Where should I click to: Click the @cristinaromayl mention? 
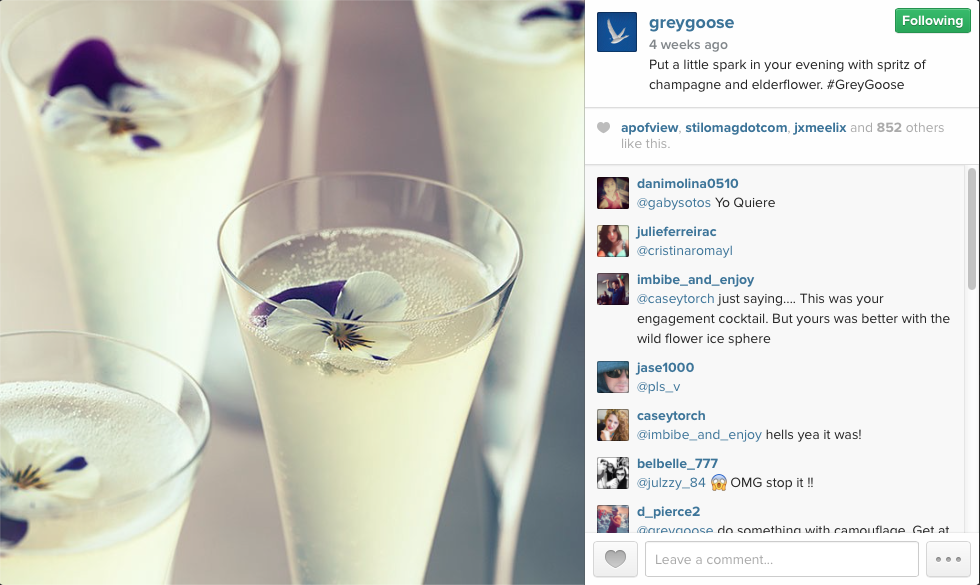[x=684, y=251]
